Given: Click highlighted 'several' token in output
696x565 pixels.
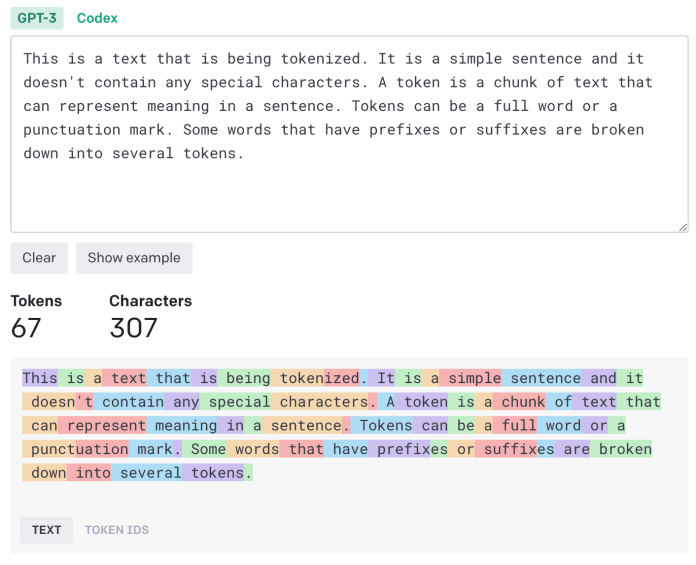Looking at the screenshot, I should 150,473.
